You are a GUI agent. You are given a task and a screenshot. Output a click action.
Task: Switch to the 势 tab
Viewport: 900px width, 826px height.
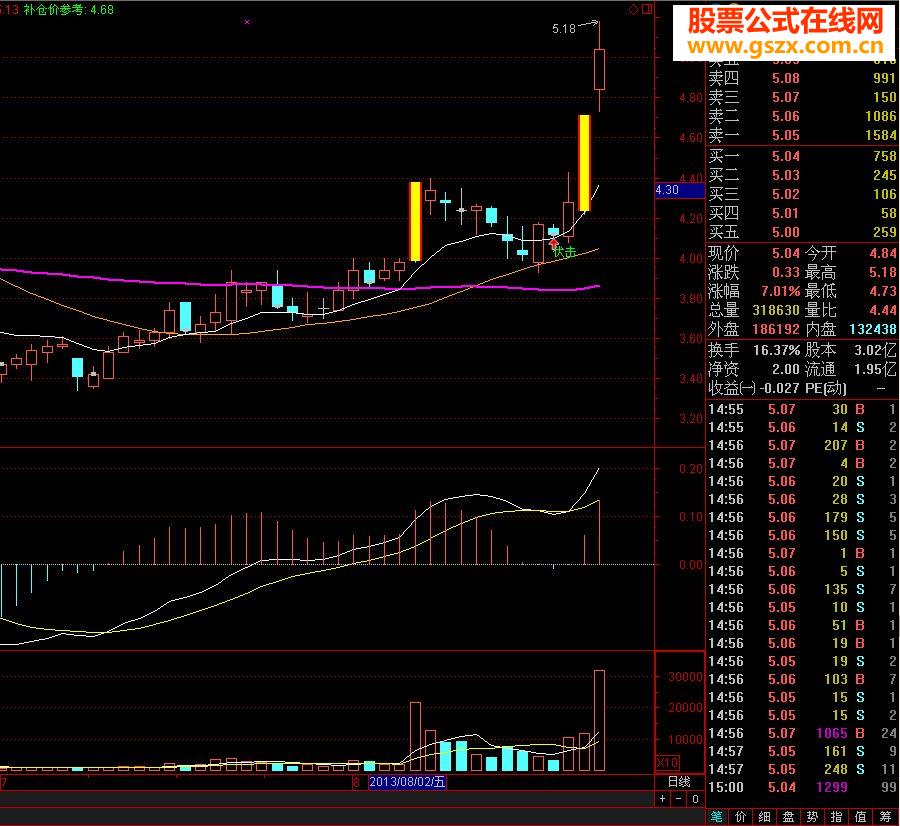click(x=812, y=816)
